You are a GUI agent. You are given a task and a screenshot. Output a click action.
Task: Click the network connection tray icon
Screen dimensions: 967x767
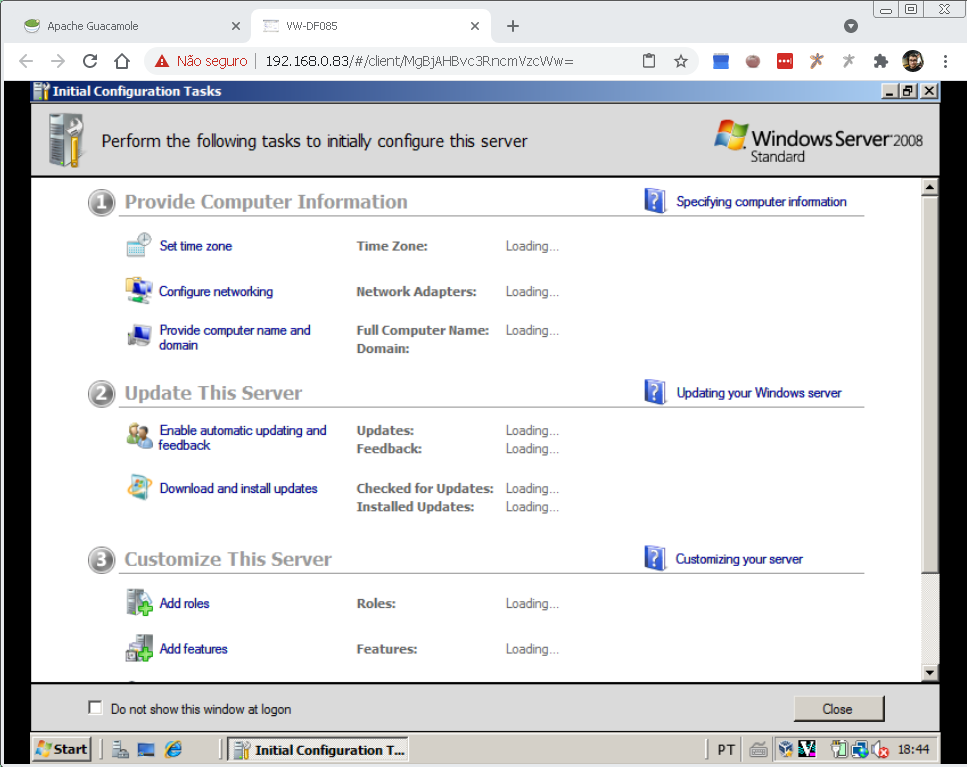pyautogui.click(x=860, y=749)
